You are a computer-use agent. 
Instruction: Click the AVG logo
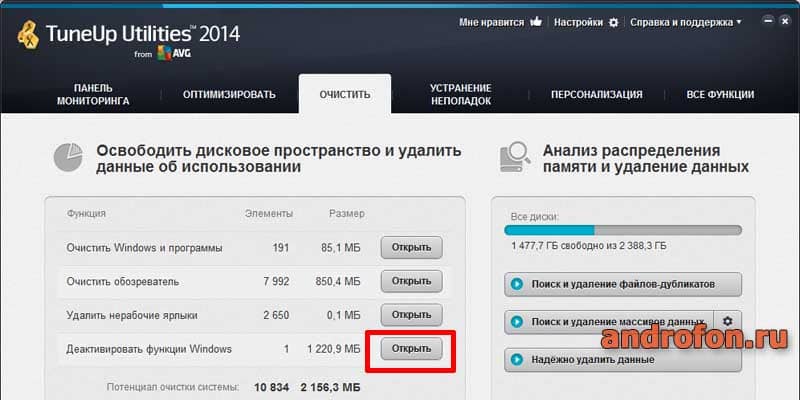[x=174, y=53]
